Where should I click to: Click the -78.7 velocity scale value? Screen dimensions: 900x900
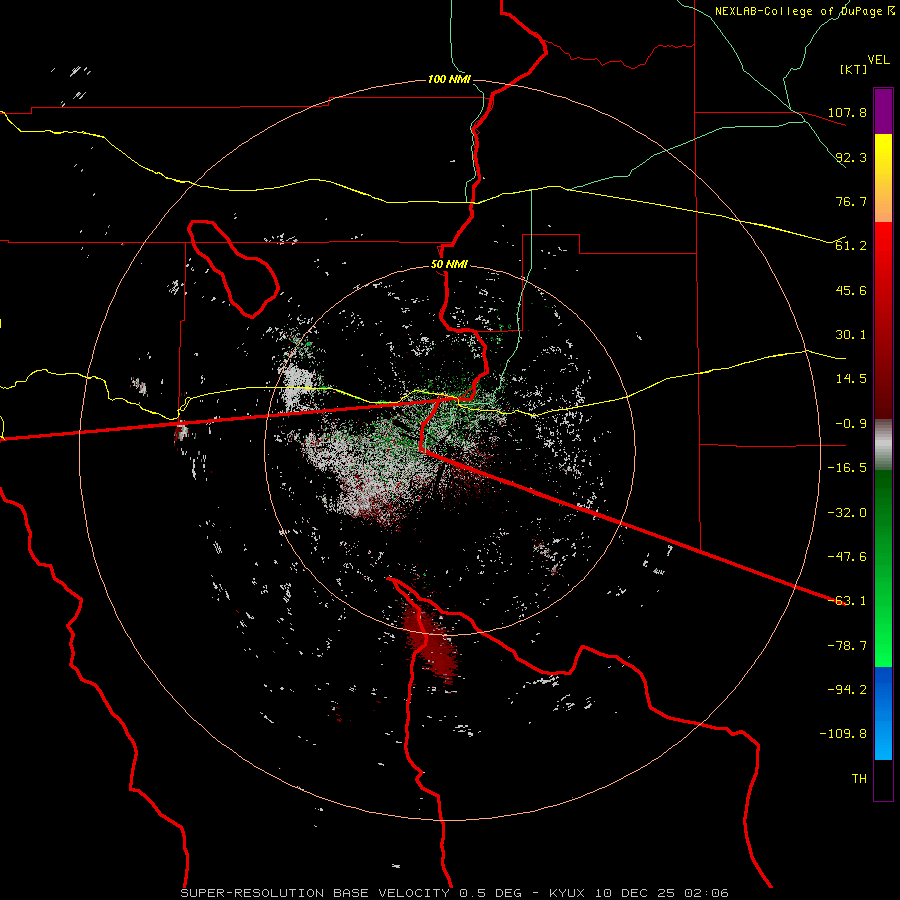coord(847,646)
